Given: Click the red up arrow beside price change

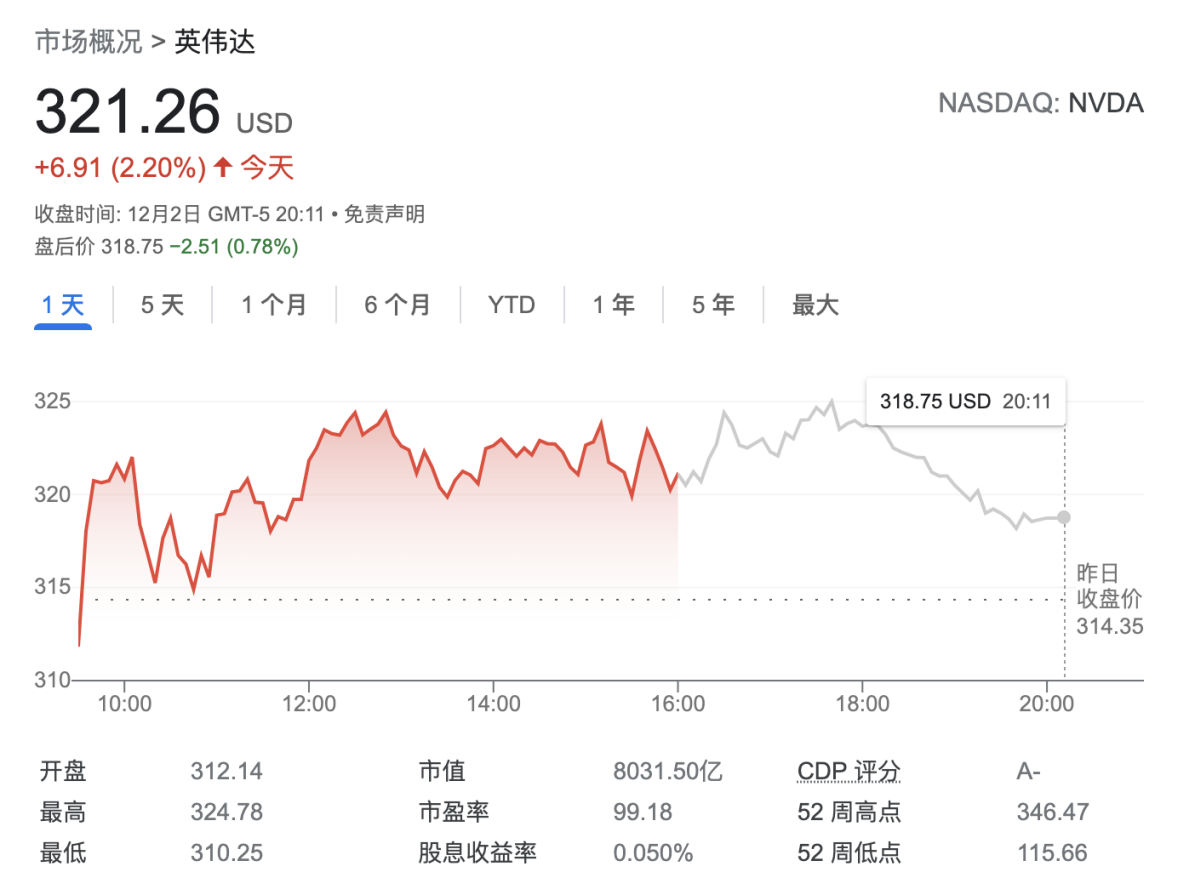Looking at the screenshot, I should [222, 168].
